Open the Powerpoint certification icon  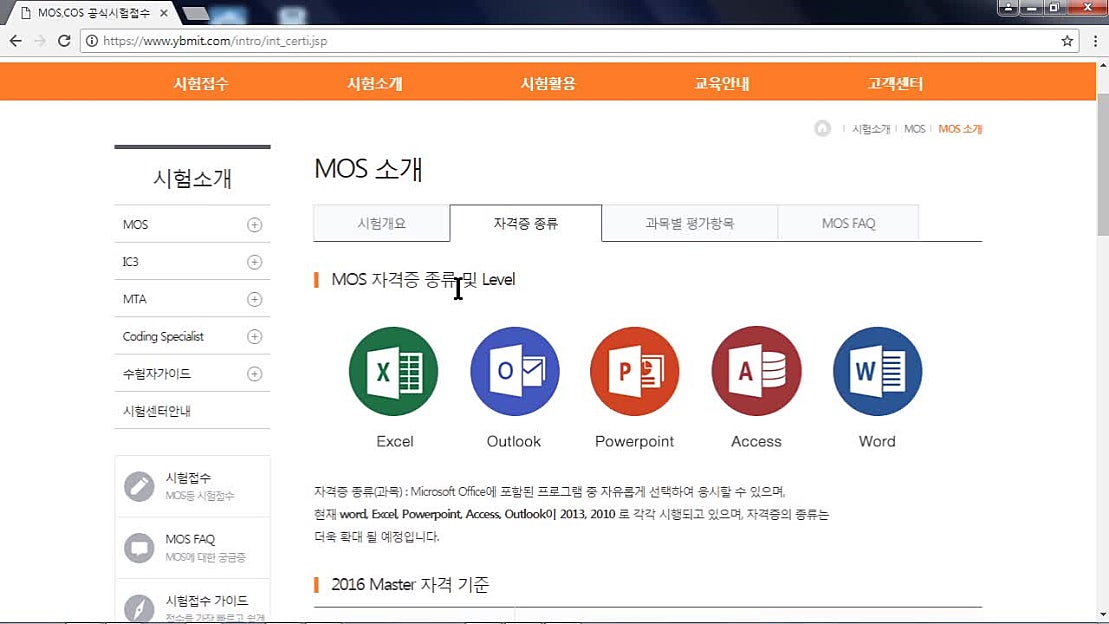tap(635, 371)
